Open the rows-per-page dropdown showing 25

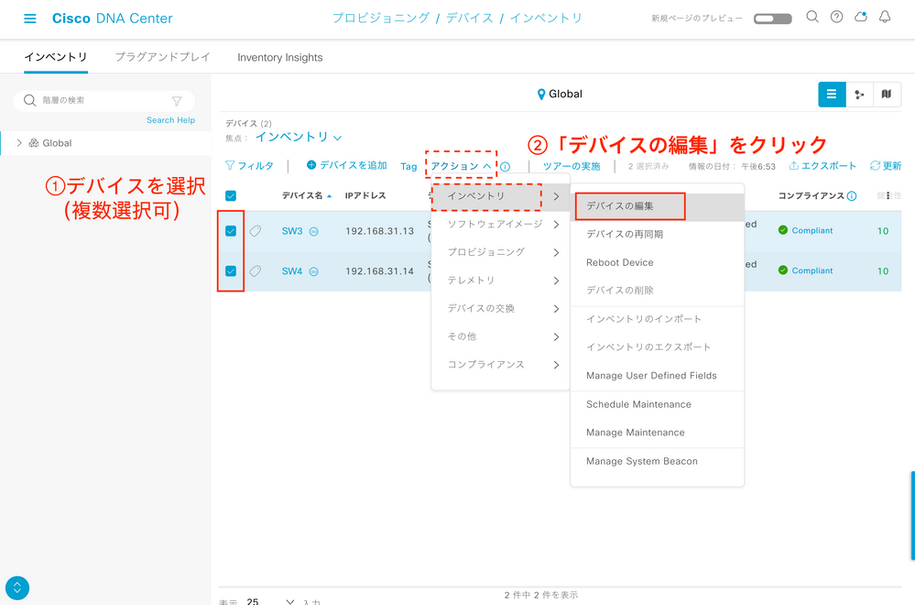pyautogui.click(x=270, y=601)
